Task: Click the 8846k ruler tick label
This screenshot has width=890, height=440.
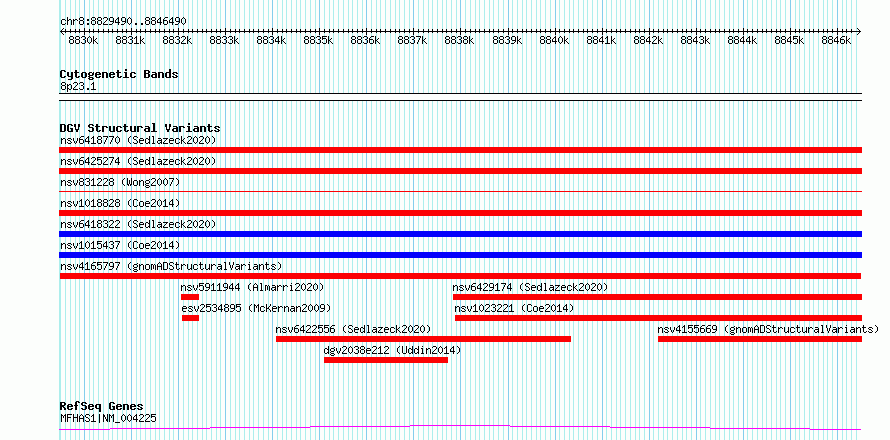Action: click(837, 41)
